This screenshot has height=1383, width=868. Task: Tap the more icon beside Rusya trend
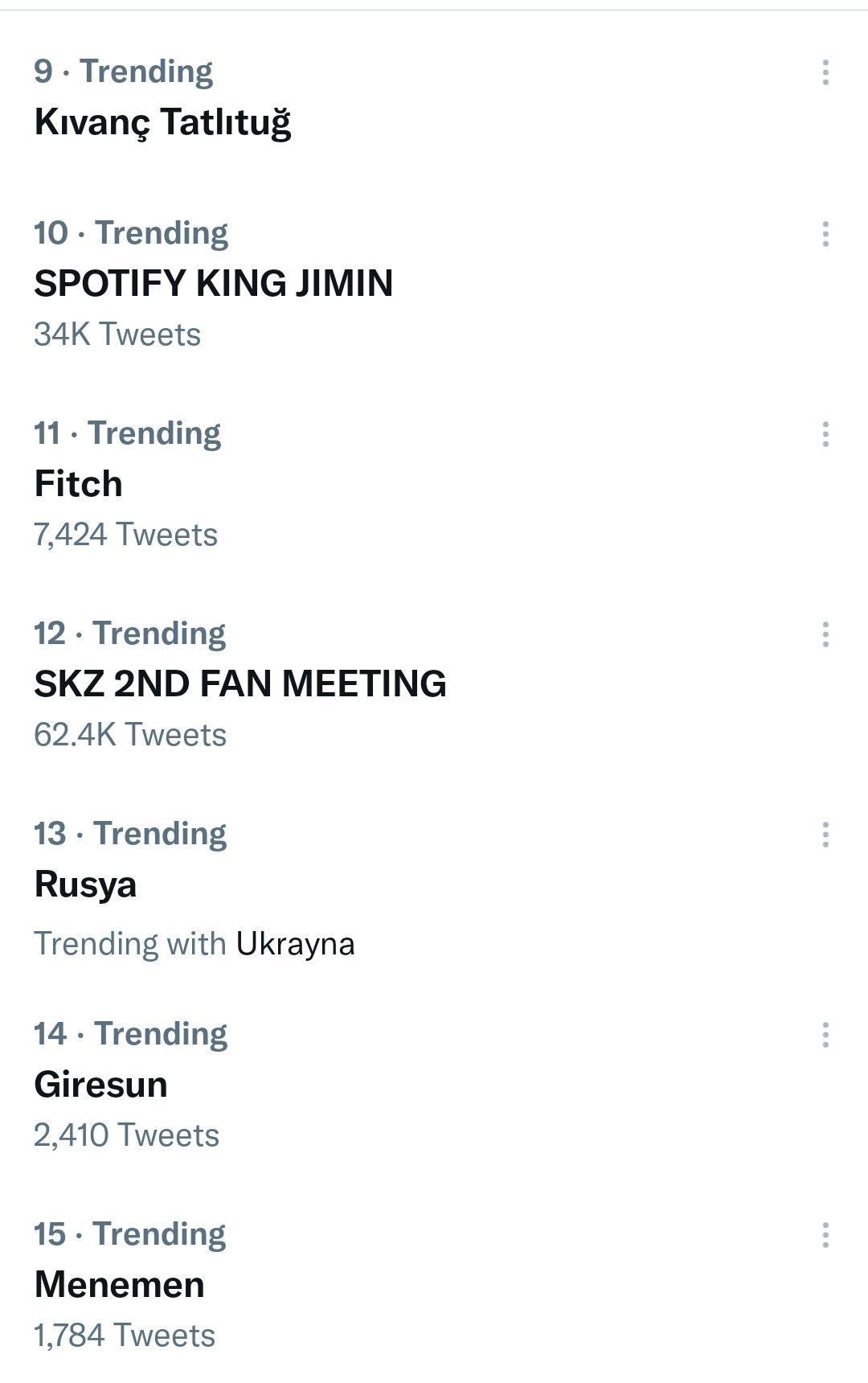tap(825, 835)
